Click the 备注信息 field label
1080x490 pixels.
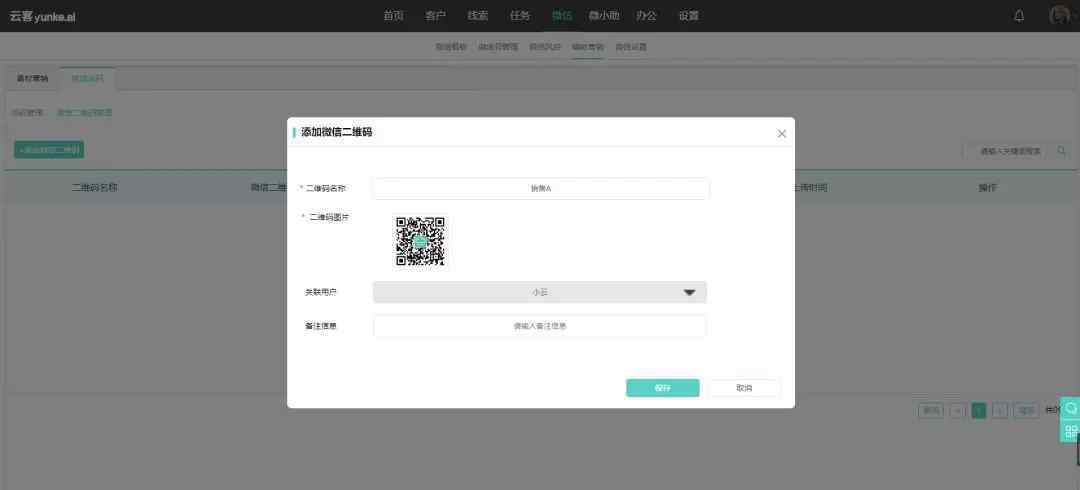pos(321,326)
